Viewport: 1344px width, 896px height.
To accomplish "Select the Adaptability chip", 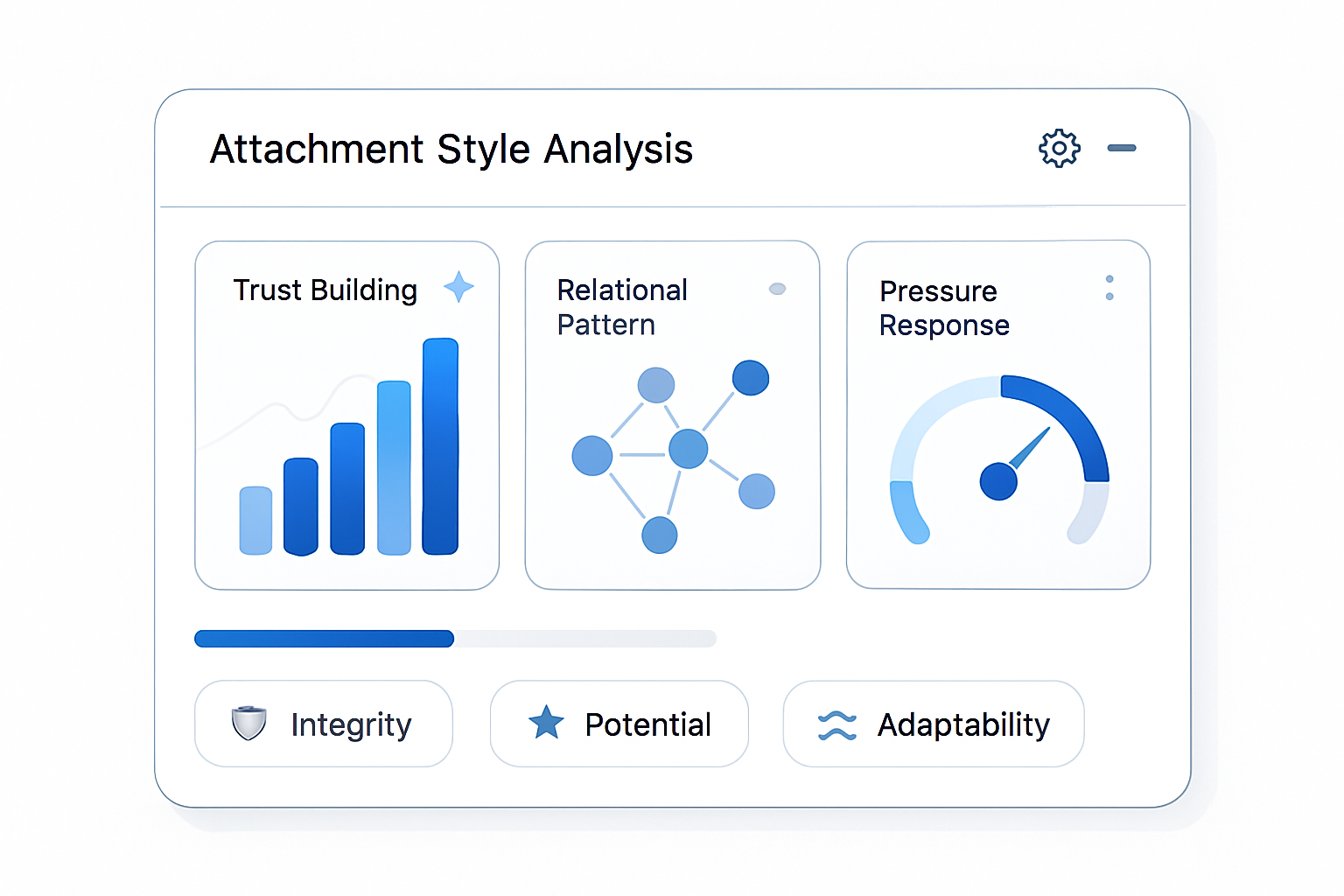I will tap(934, 724).
